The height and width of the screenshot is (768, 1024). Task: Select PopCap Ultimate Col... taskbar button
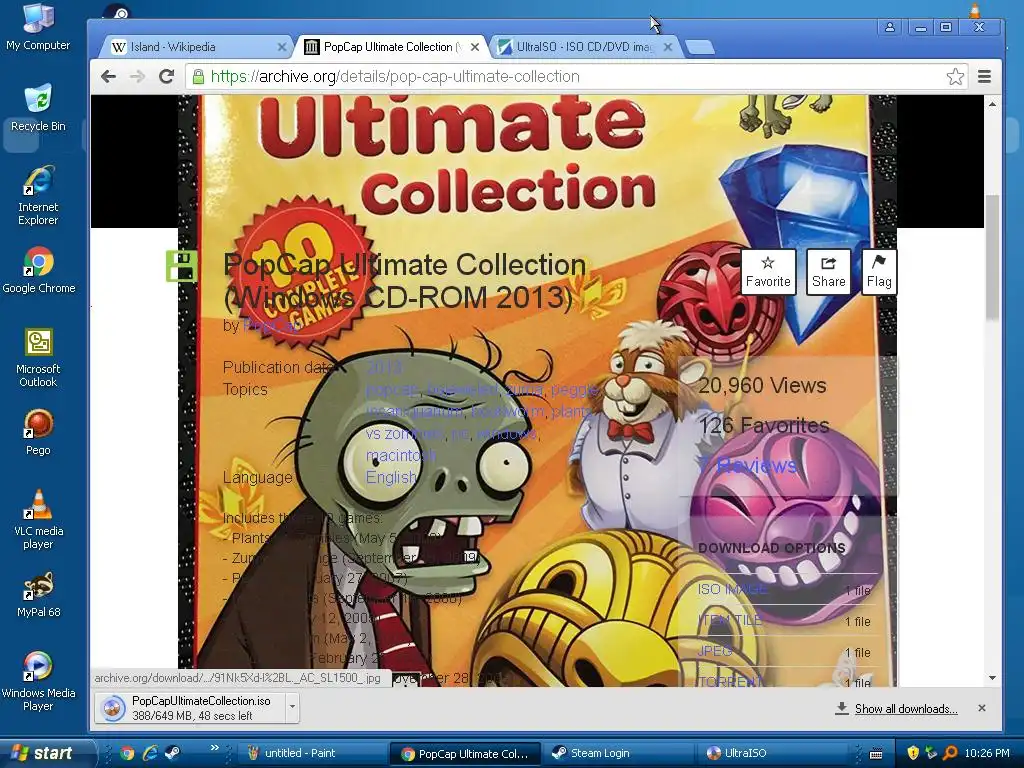point(464,754)
